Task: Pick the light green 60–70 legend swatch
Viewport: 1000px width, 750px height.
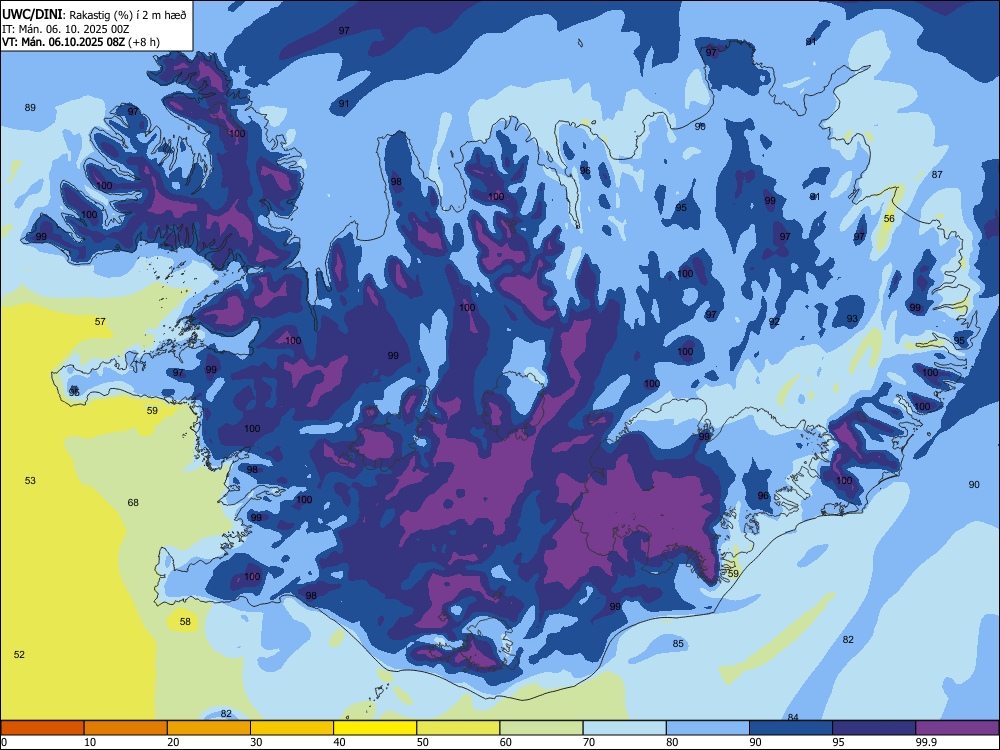Action: (541, 728)
